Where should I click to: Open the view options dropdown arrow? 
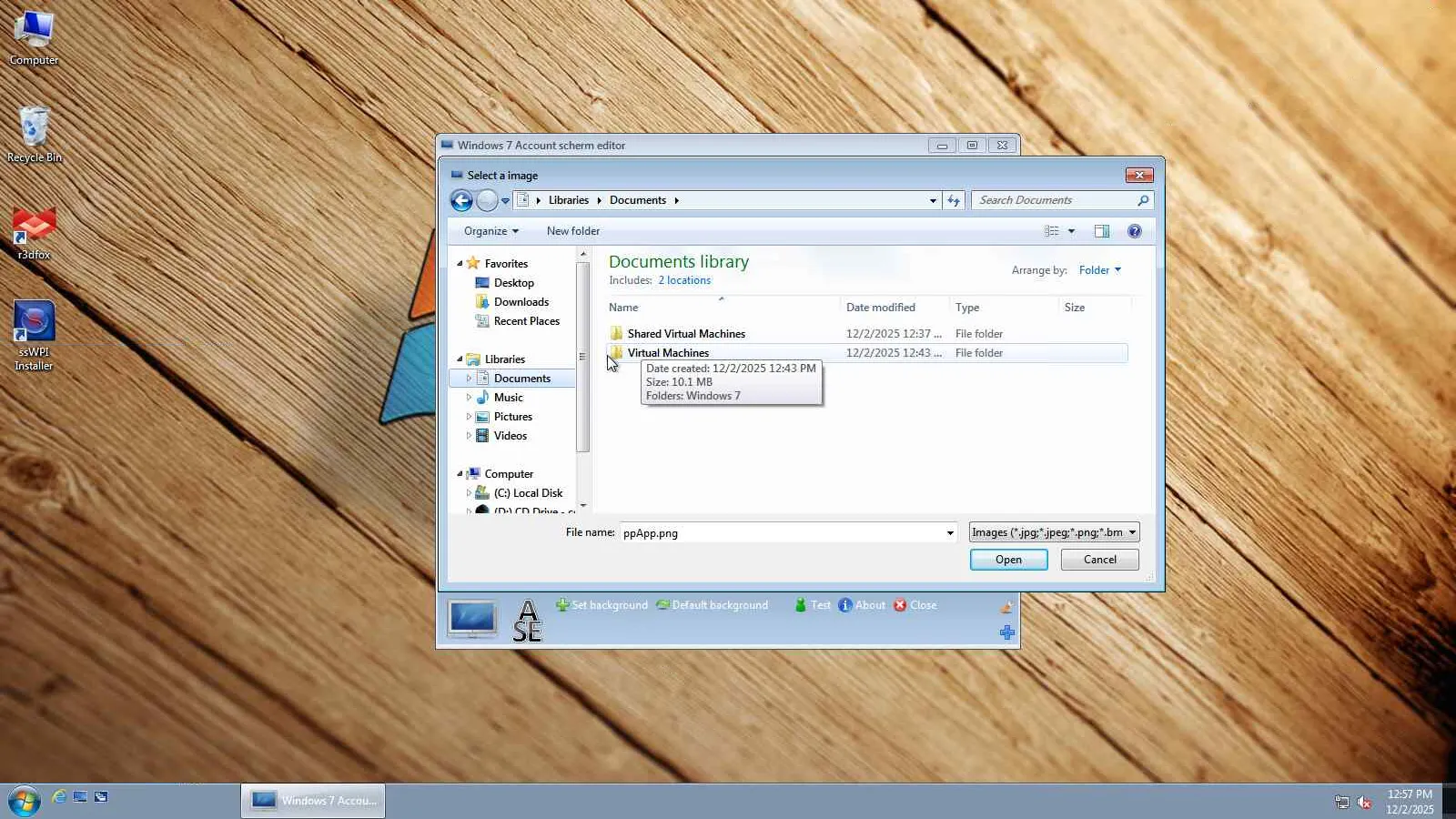(x=1071, y=231)
